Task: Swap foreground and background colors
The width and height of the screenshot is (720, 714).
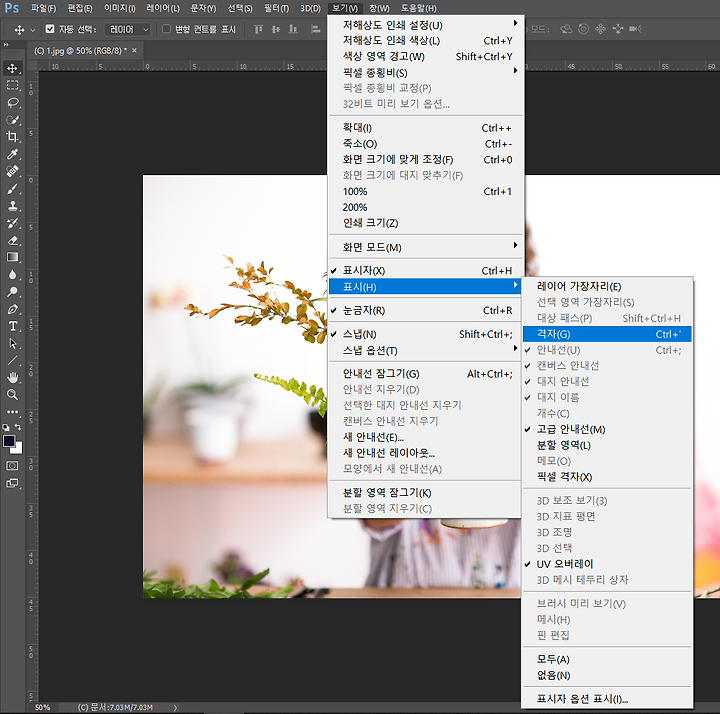Action: click(18, 427)
